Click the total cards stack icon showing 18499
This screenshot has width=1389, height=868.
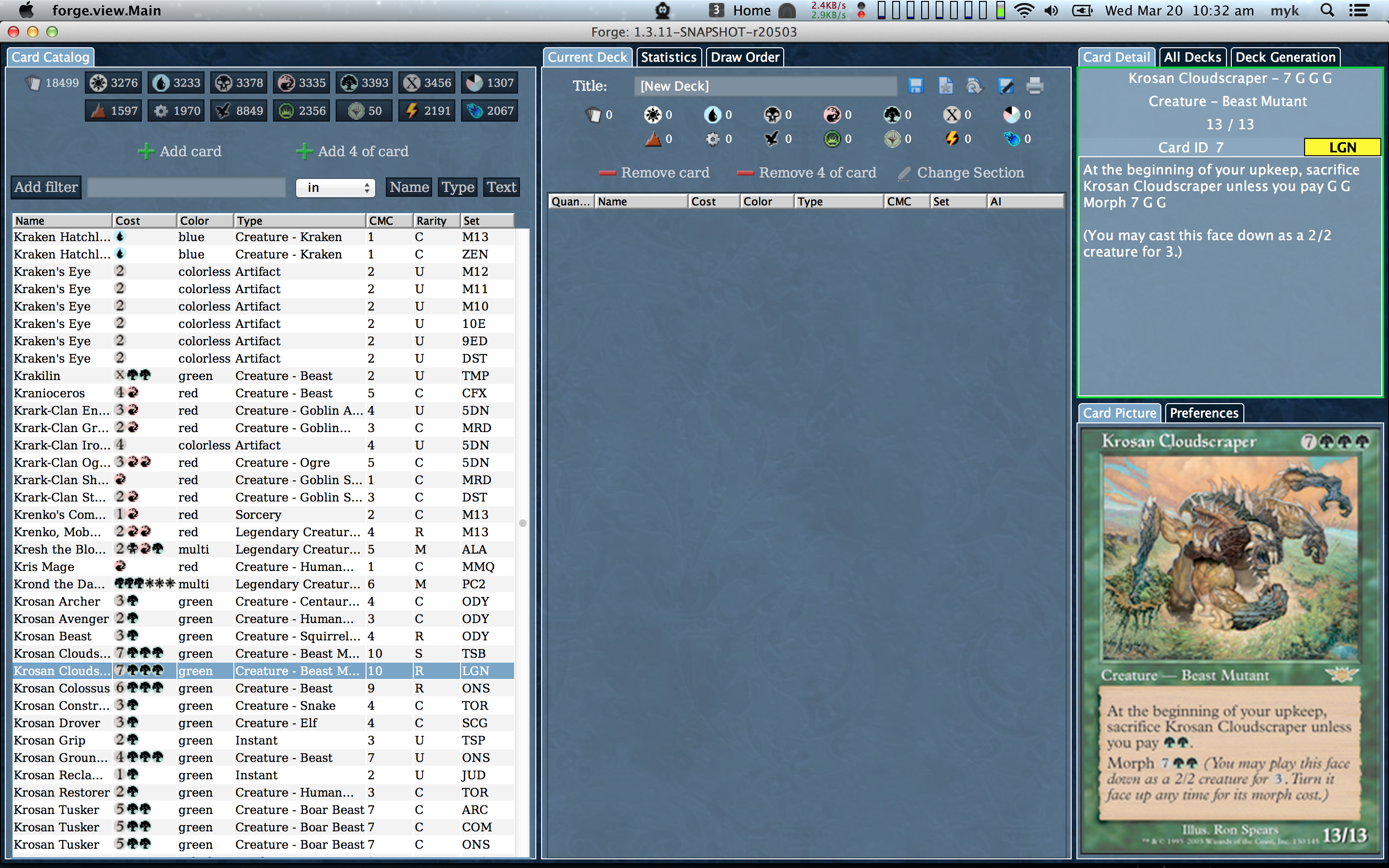point(33,83)
